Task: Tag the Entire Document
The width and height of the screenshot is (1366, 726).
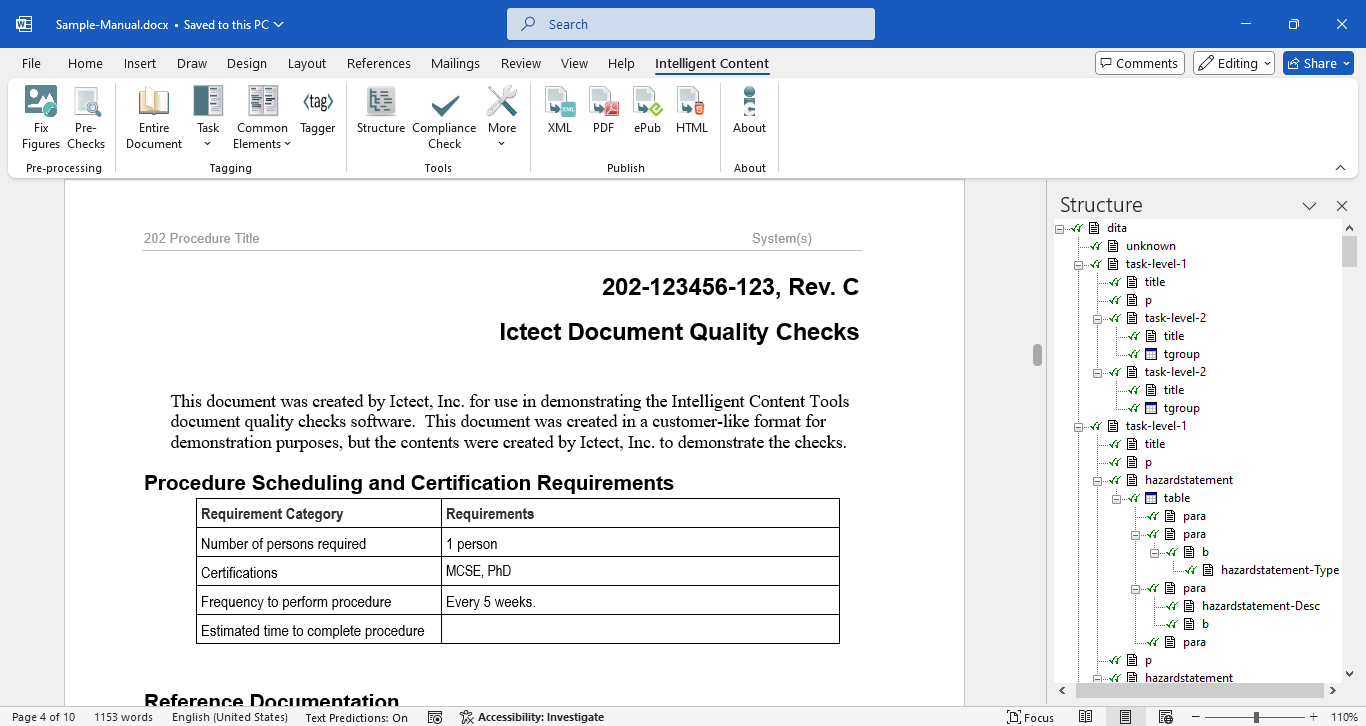Action: (x=153, y=116)
